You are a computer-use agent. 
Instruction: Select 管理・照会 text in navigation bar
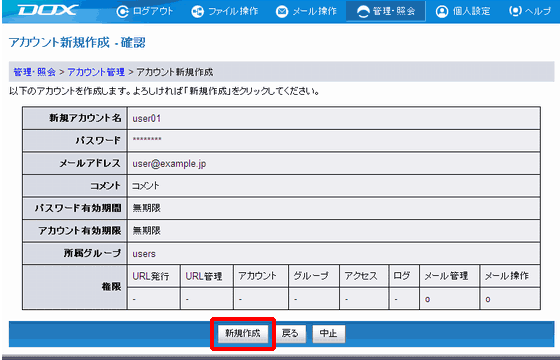pos(394,11)
